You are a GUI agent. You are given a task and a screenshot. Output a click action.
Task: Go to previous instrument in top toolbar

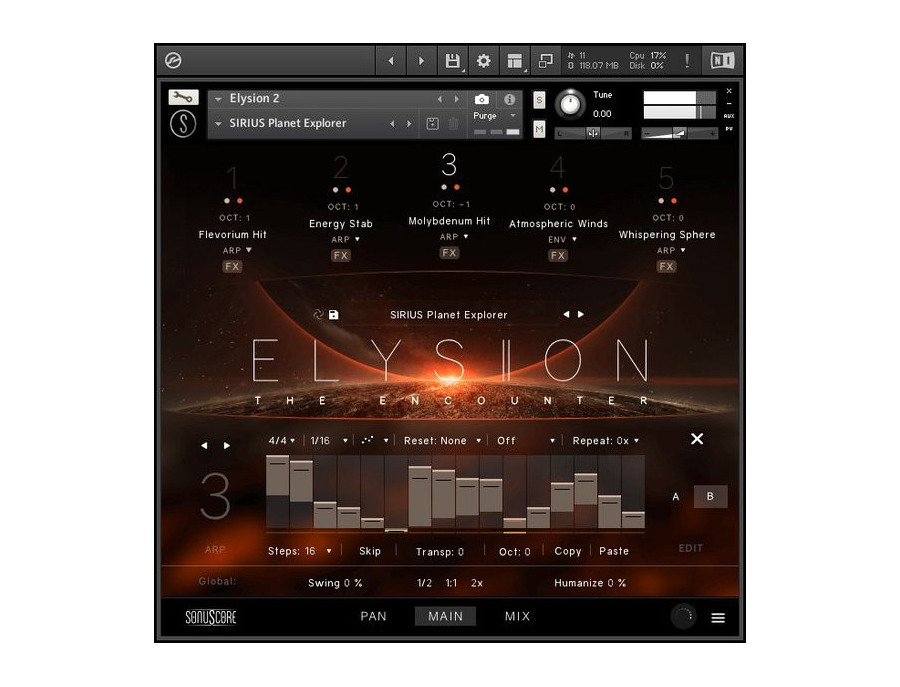tap(391, 60)
